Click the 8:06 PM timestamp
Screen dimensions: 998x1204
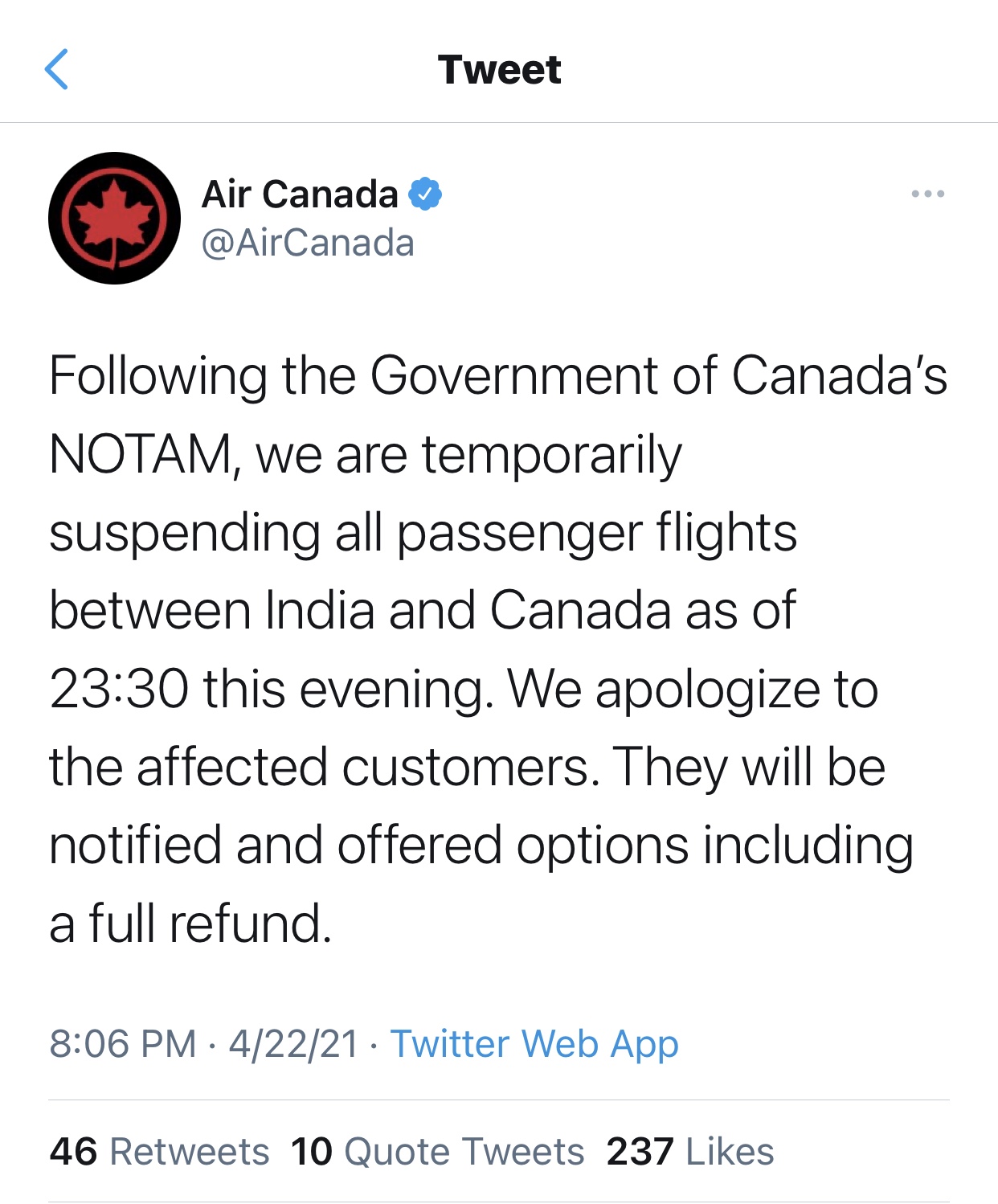pos(123,1044)
